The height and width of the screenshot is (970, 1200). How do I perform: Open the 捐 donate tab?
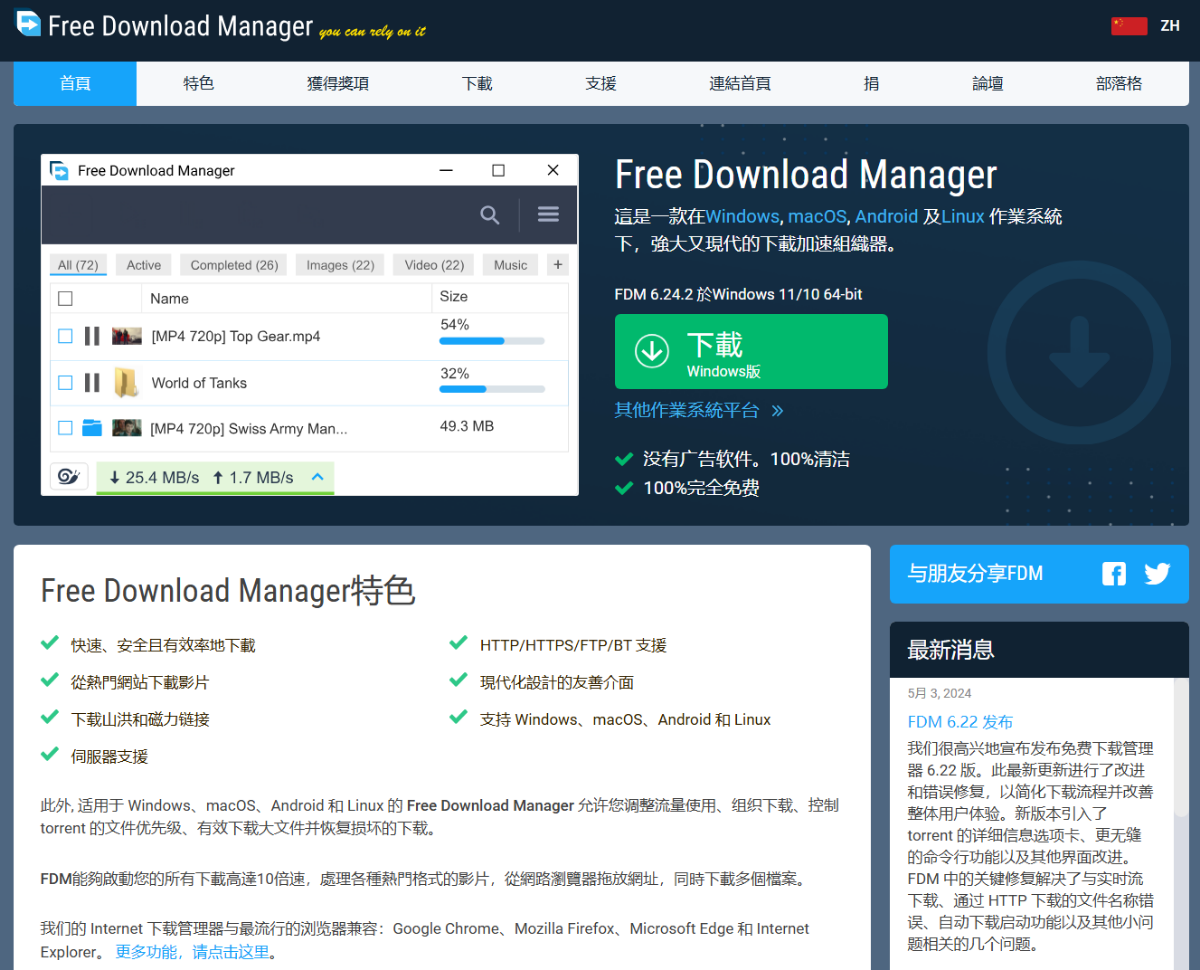pyautogui.click(x=872, y=84)
